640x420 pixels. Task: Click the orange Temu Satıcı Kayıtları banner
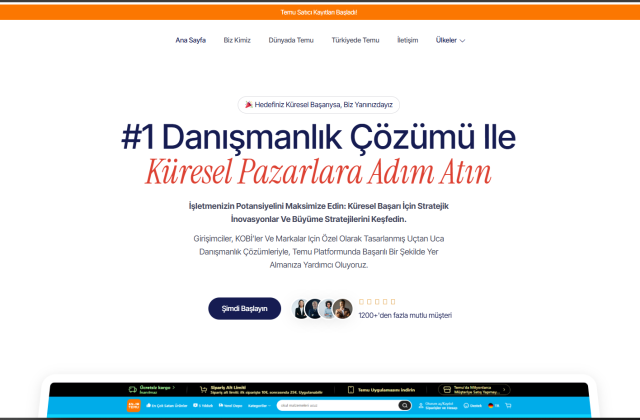click(320, 12)
